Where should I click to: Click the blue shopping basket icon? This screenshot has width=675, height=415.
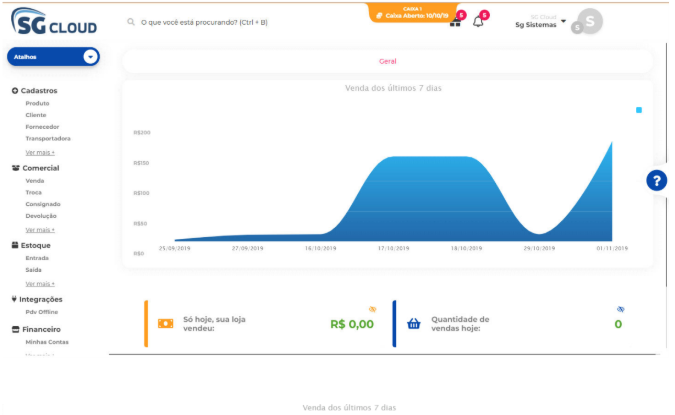414,323
